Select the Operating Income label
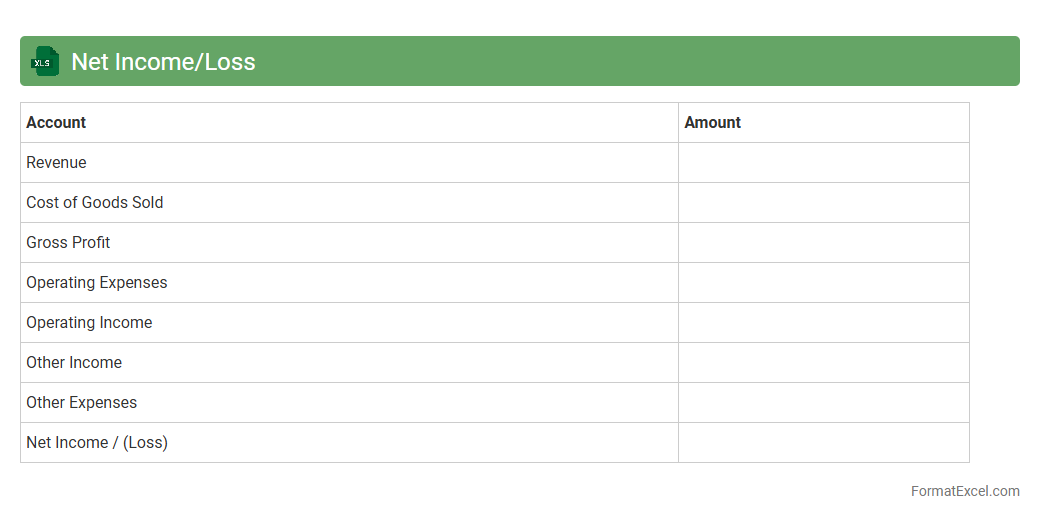1040x520 pixels. coord(89,323)
